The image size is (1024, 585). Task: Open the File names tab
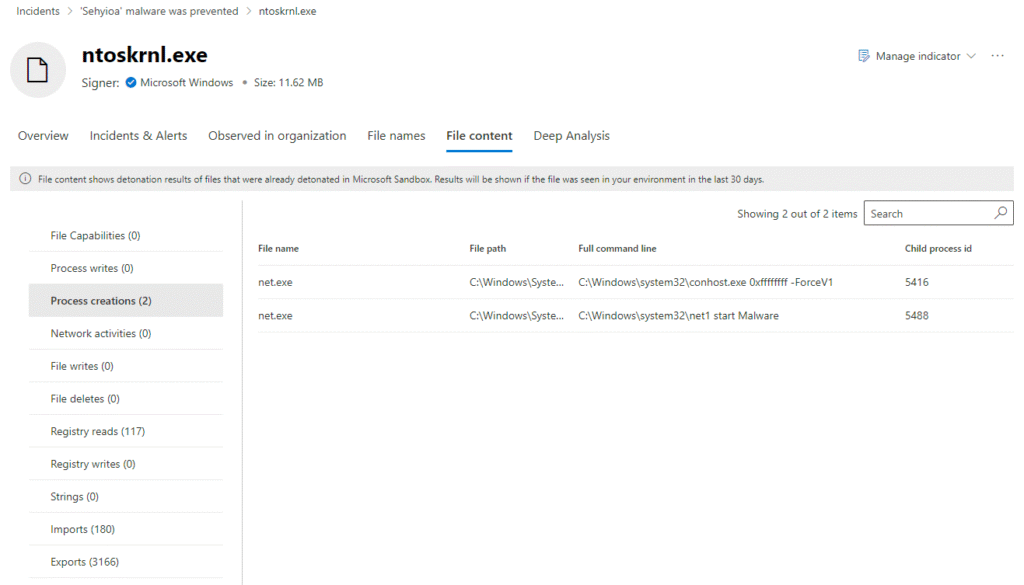pos(396,136)
